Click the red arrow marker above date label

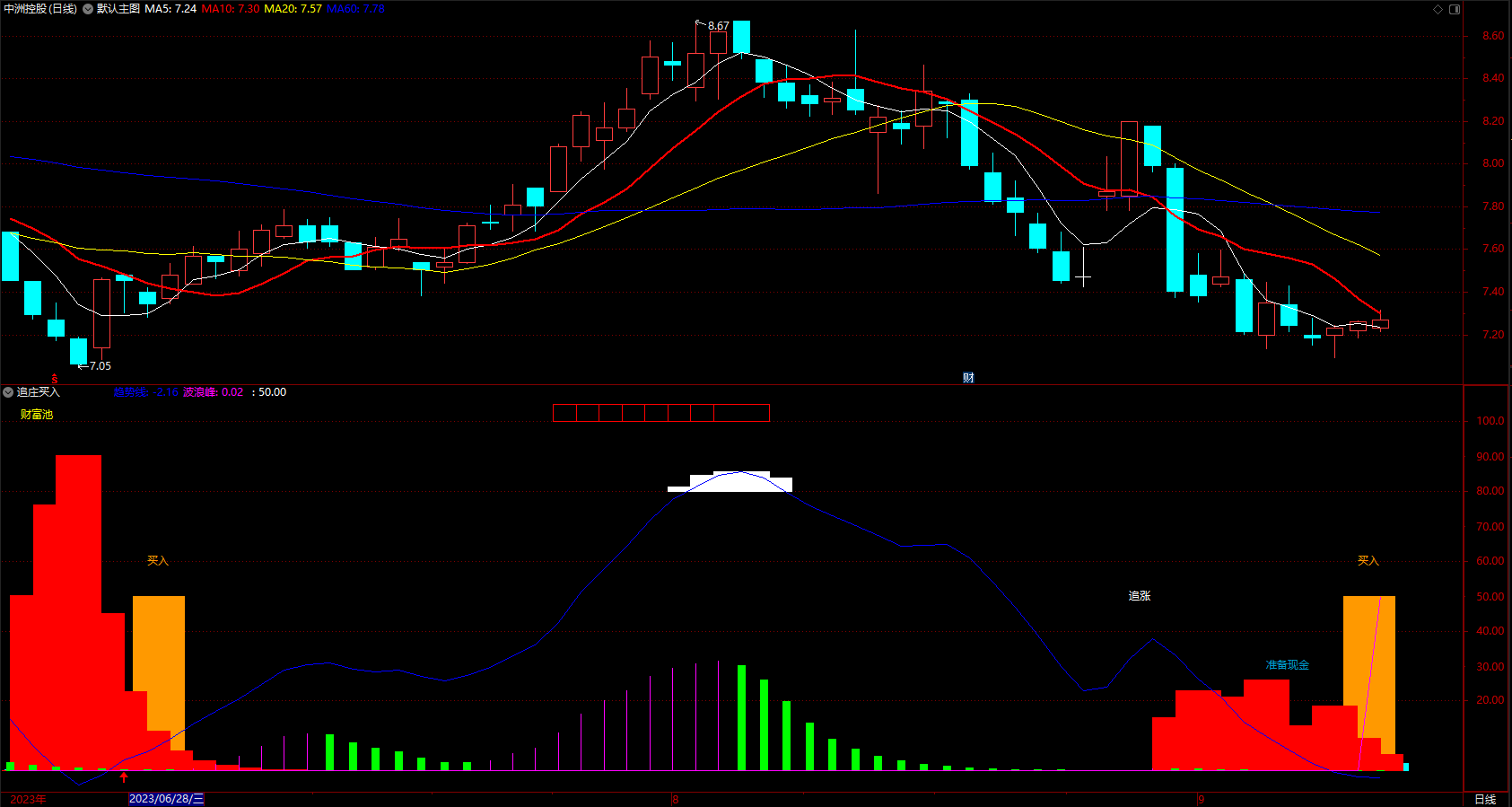[124, 777]
